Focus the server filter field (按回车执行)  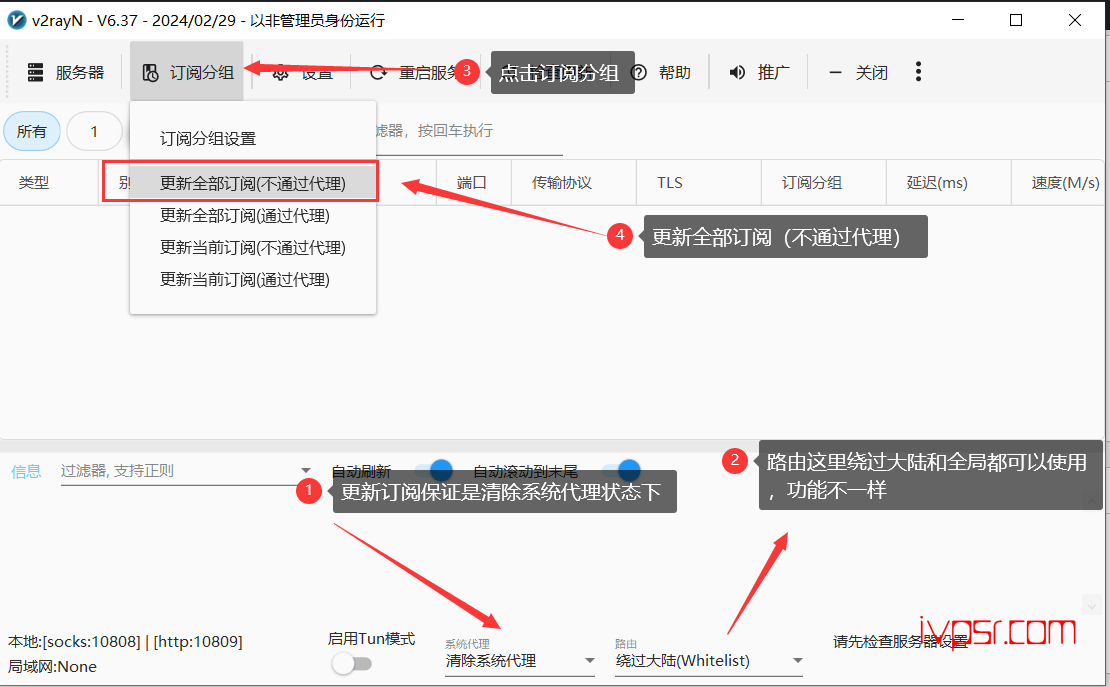pyautogui.click(x=469, y=132)
